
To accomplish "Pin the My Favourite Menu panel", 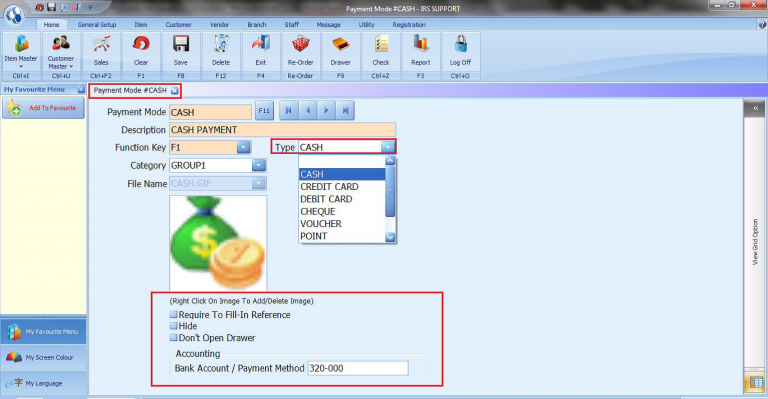I will point(81,90).
